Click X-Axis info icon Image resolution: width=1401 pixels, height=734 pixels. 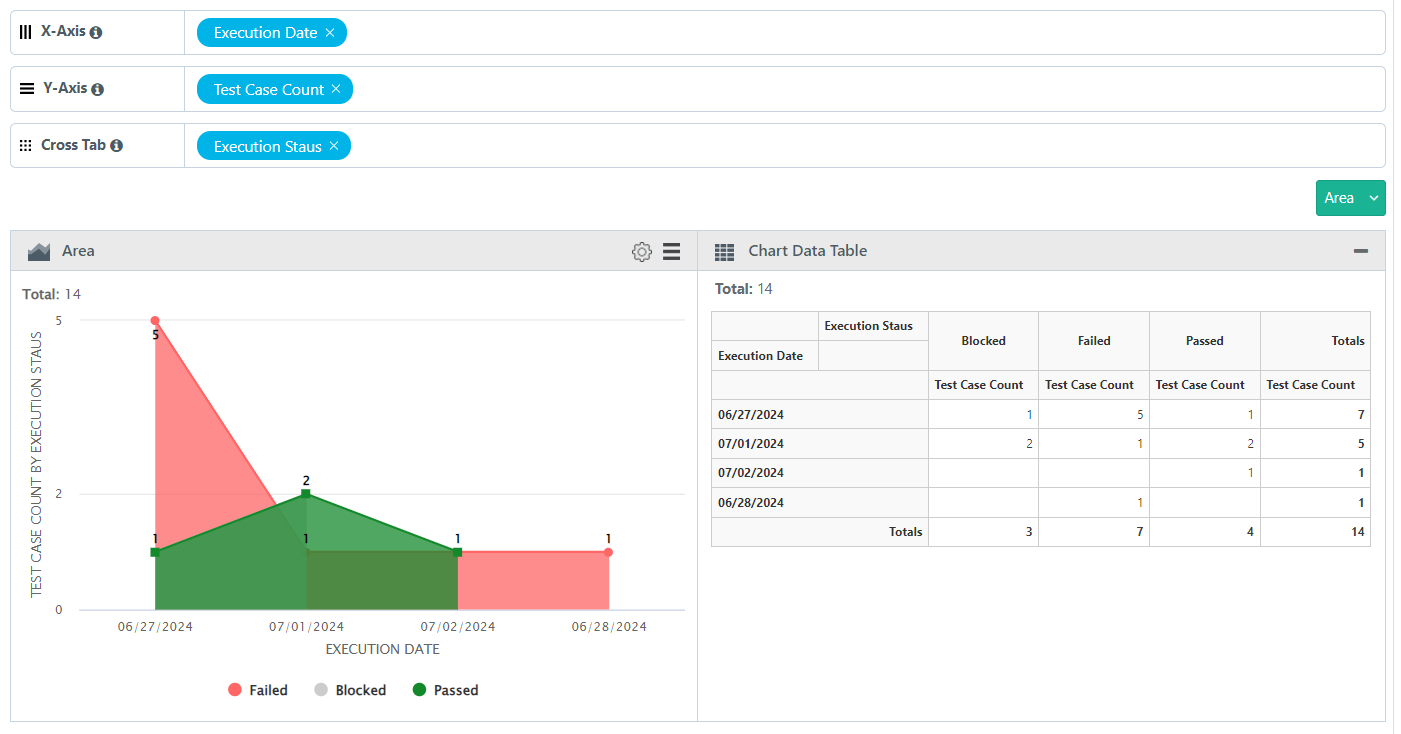96,32
